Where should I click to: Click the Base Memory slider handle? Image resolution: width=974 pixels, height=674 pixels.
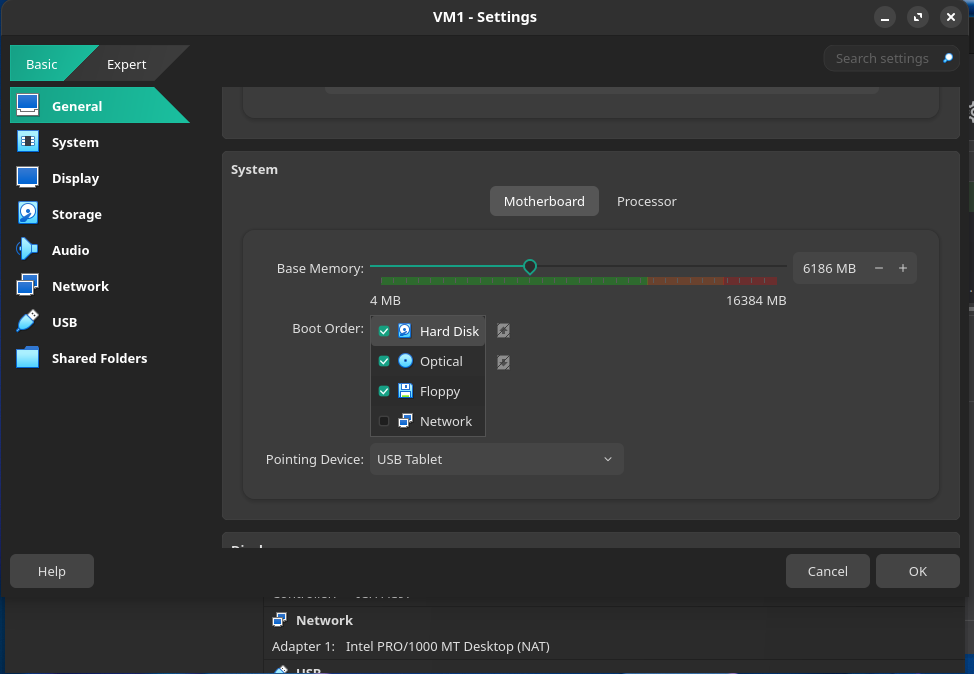[x=530, y=267]
